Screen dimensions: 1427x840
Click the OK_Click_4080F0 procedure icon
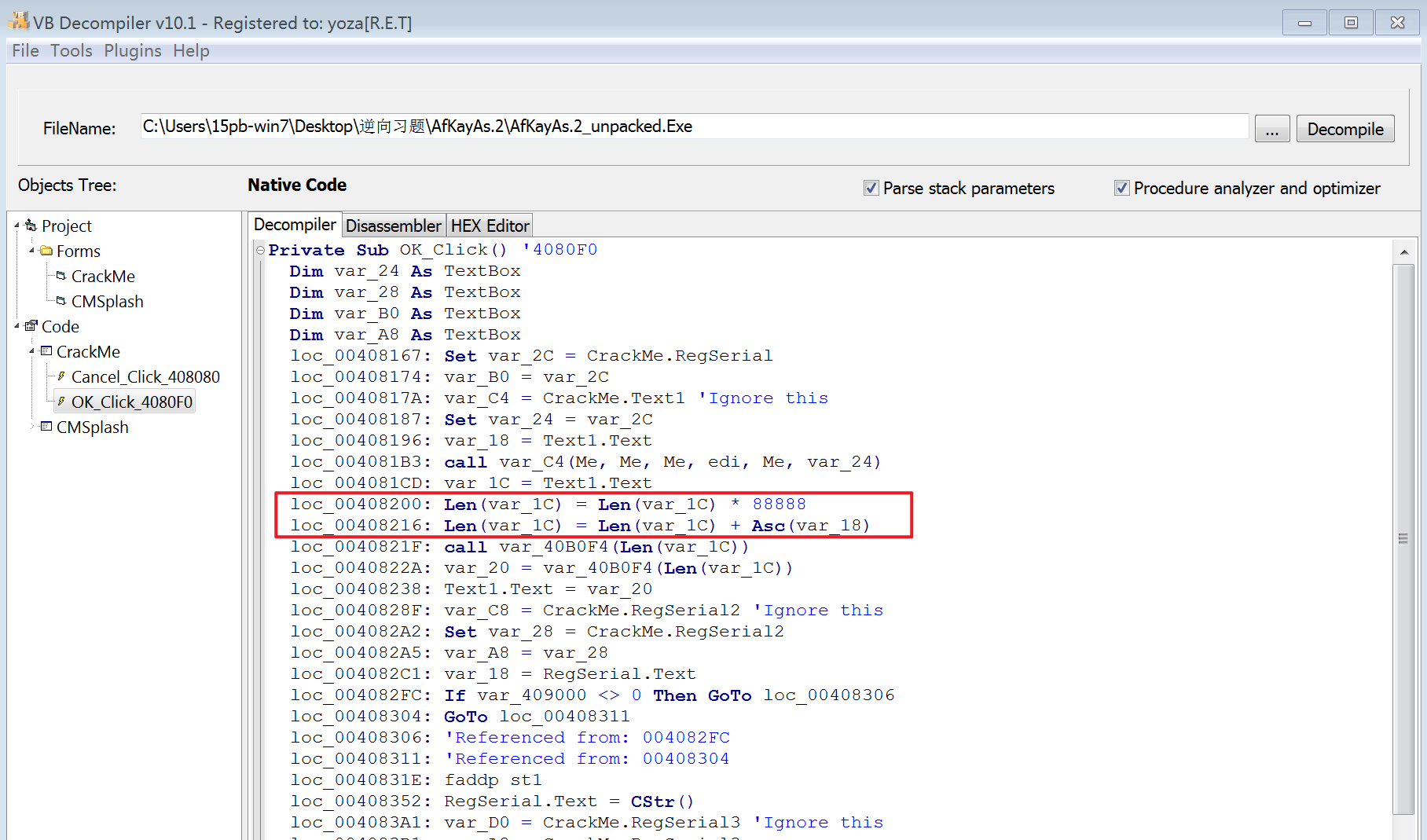(61, 402)
